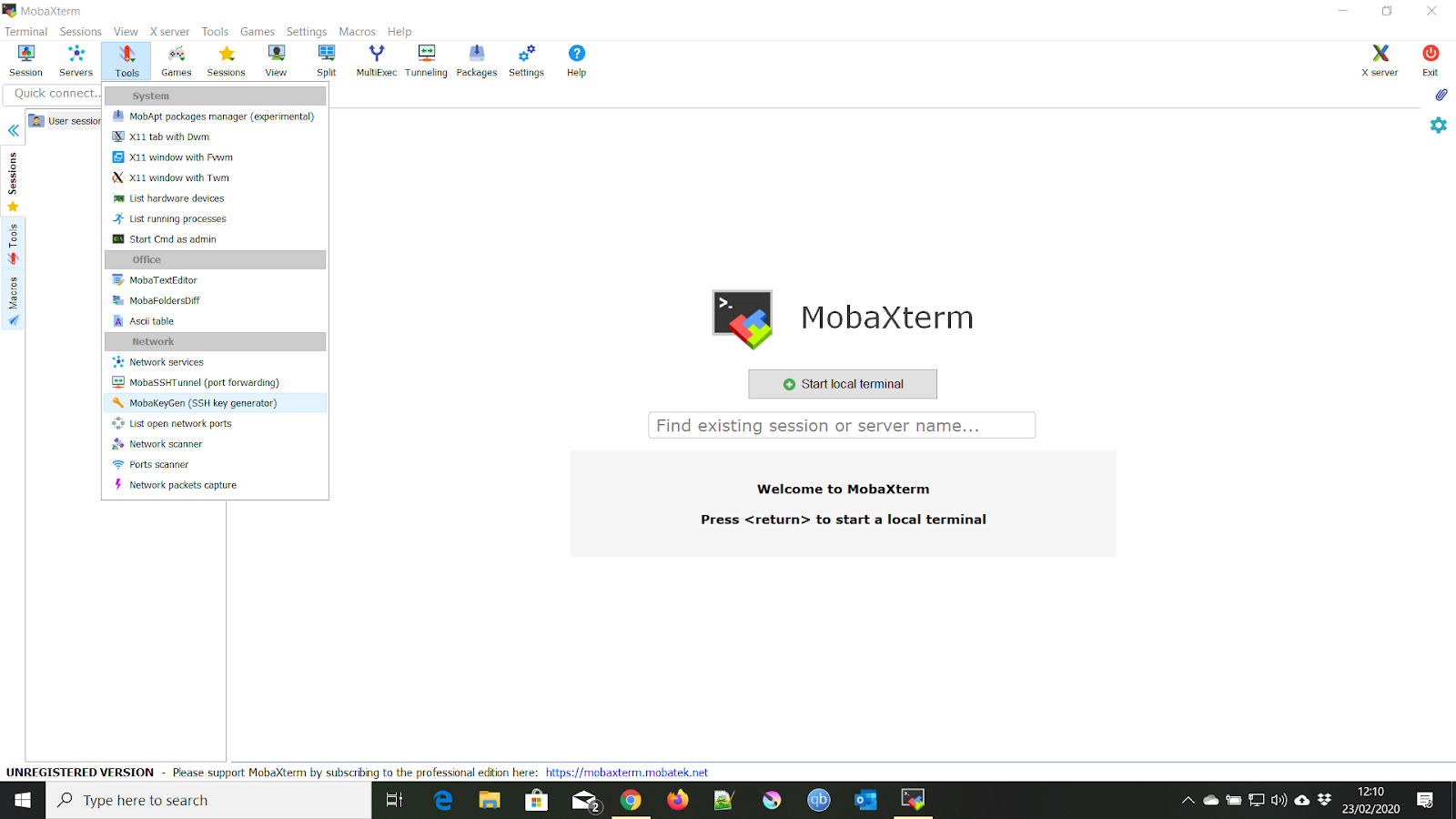The image size is (1456, 819).
Task: Open Firefox from the taskbar
Action: coord(678,800)
